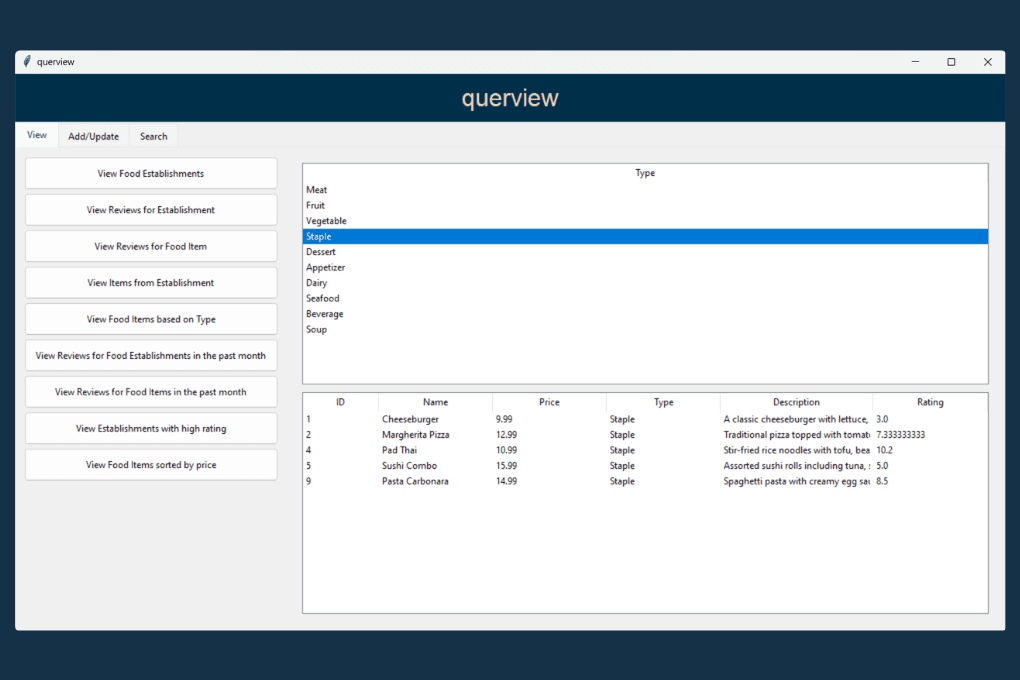This screenshot has width=1020, height=680.
Task: Select the highlighted Staple type row
Action: pyautogui.click(x=645, y=236)
